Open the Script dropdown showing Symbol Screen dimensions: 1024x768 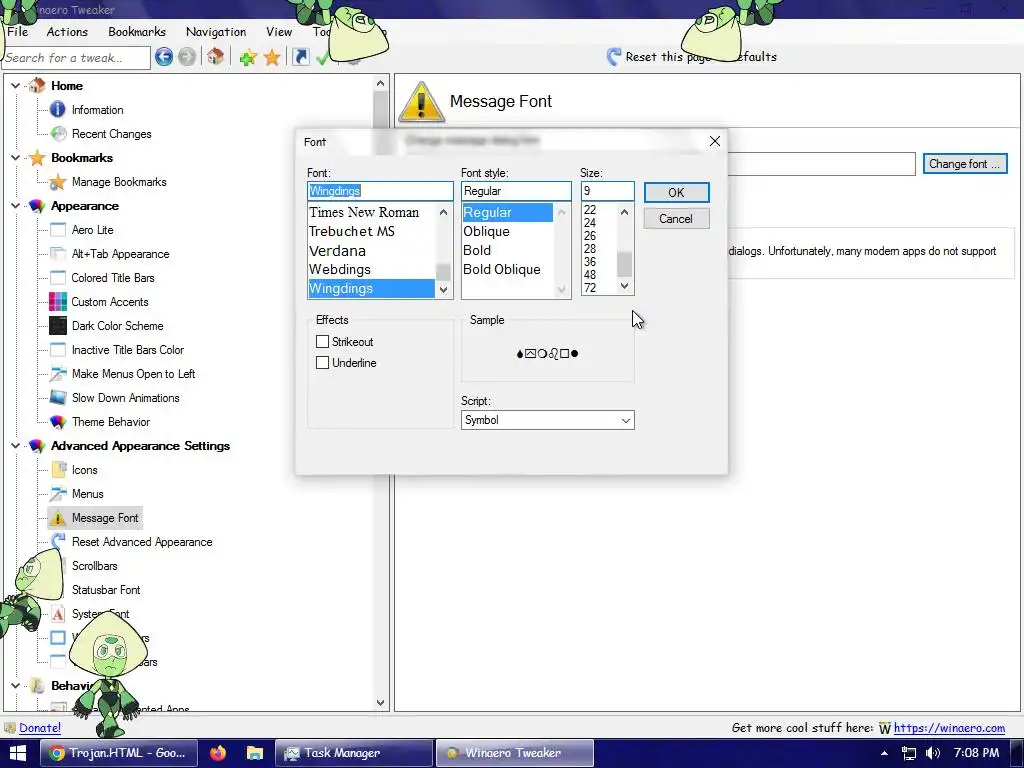(547, 420)
